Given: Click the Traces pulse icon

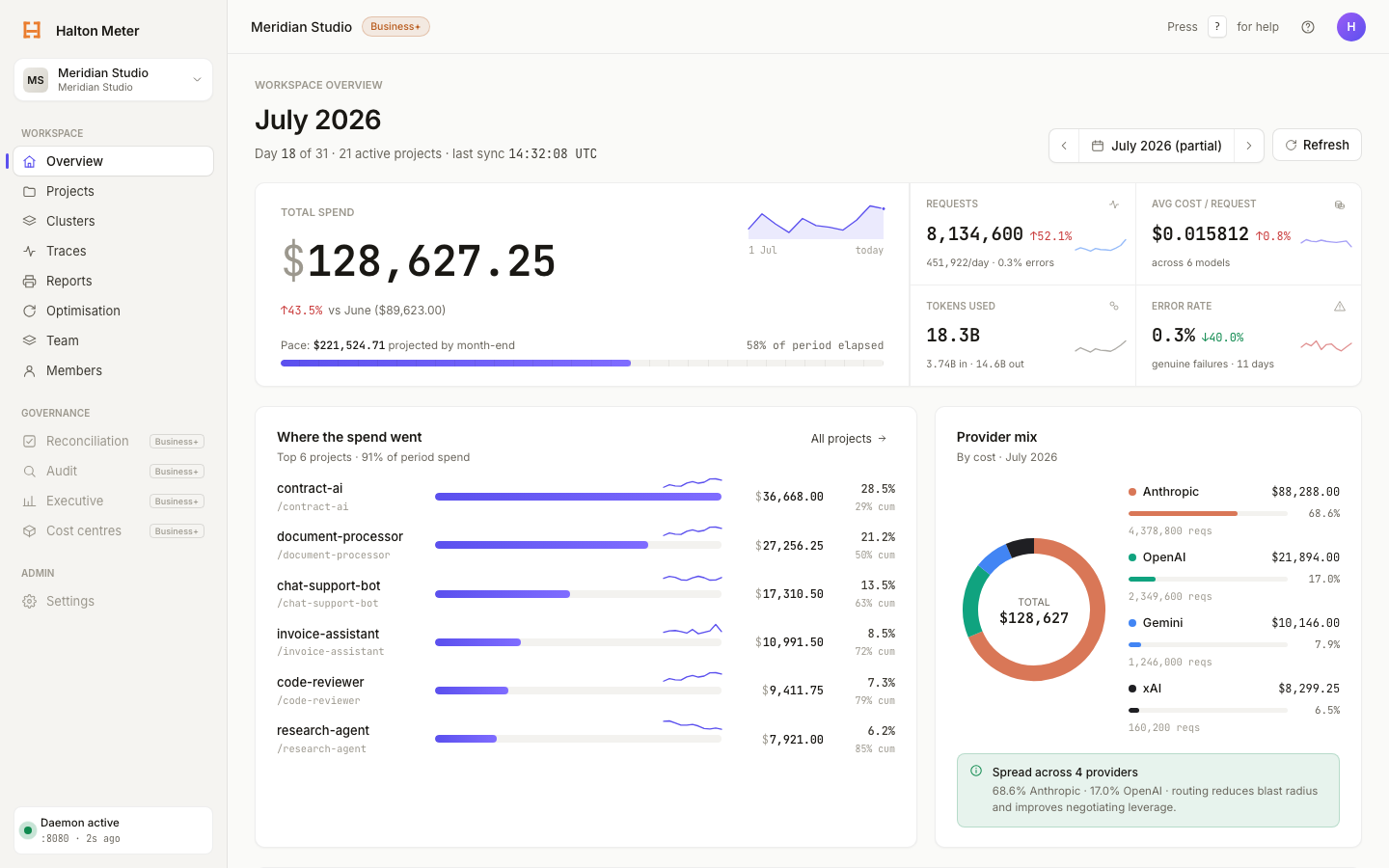Looking at the screenshot, I should coord(30,251).
